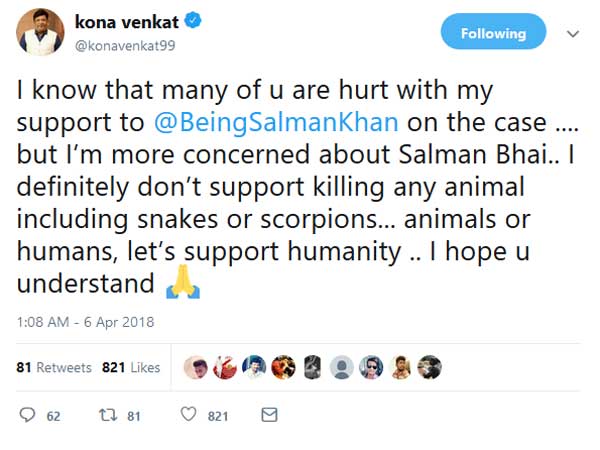Viewport: 600px width, 450px height.
Task: Expand the tweet options chevron
Action: pyautogui.click(x=573, y=33)
